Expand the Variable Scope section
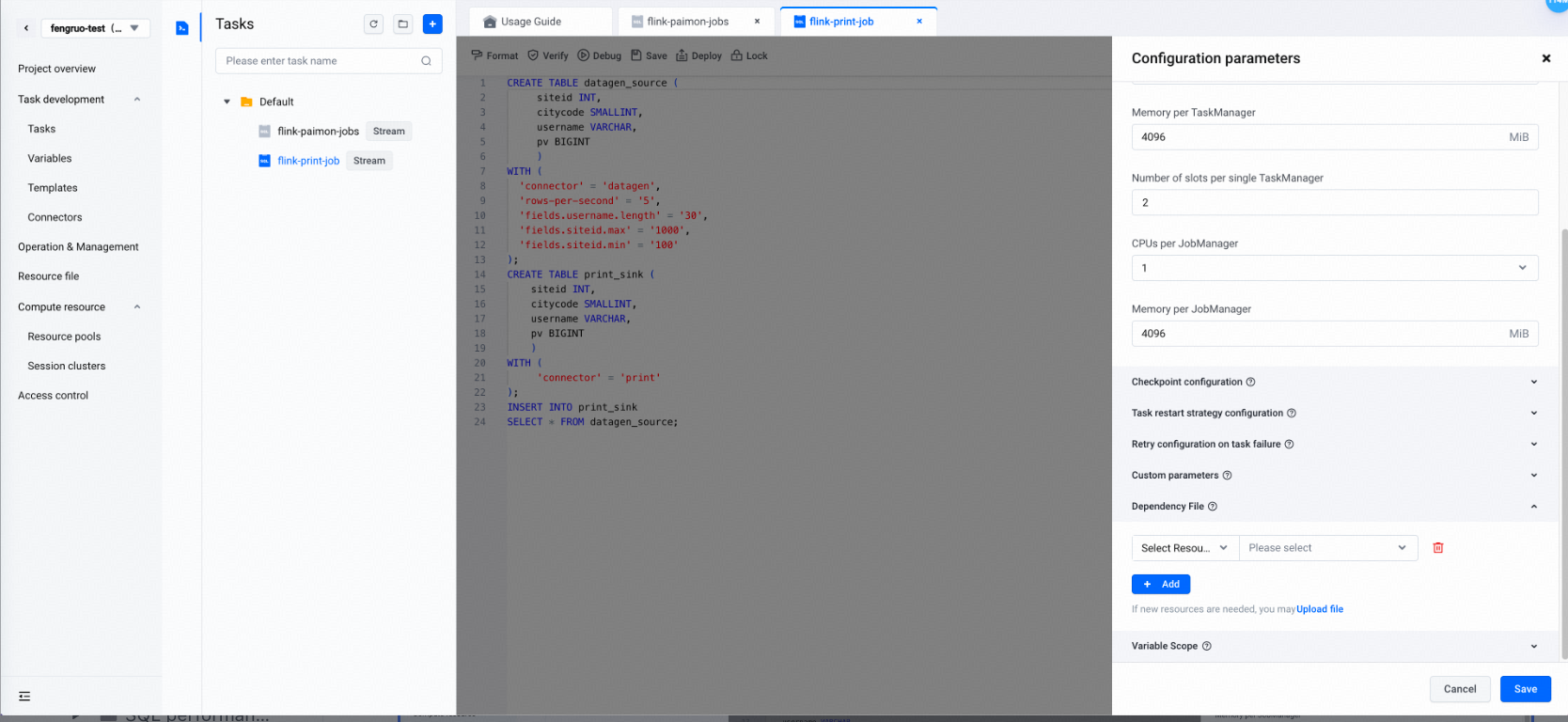1568x722 pixels. coord(1533,646)
